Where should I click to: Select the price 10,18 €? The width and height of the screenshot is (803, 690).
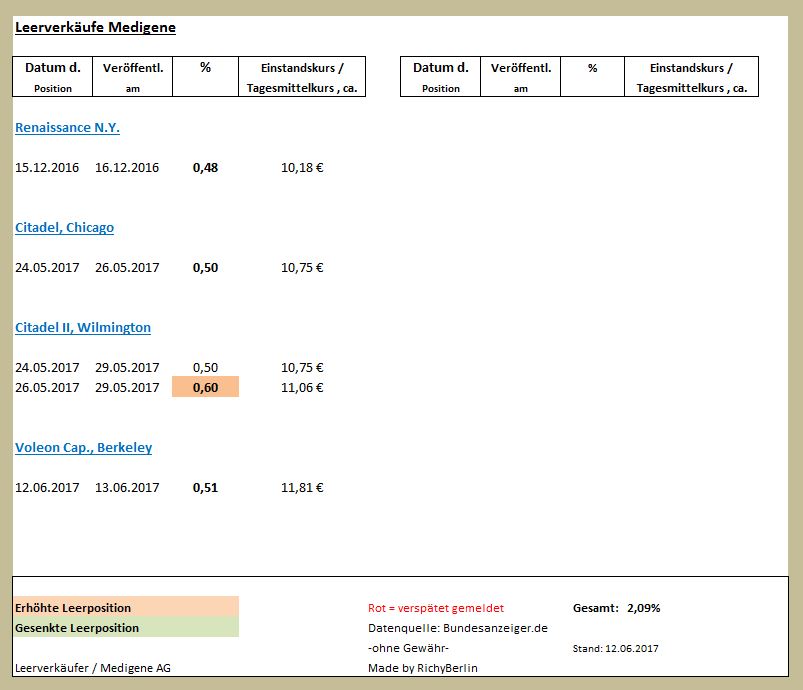click(x=302, y=168)
